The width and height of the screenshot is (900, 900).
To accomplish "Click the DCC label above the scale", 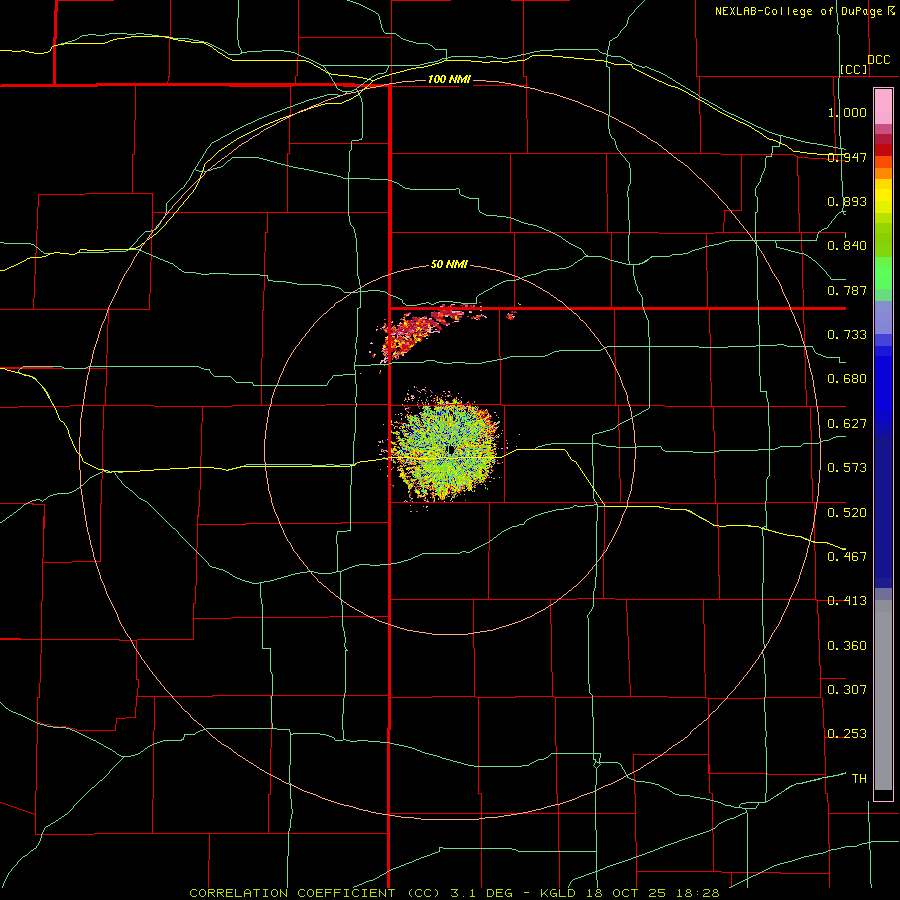I will (x=878, y=60).
